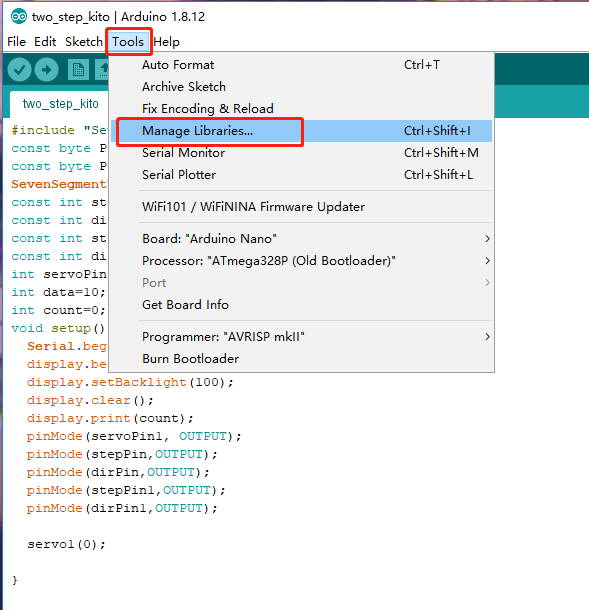Open the Sketch menu
This screenshot has width=589, height=610.
point(84,42)
